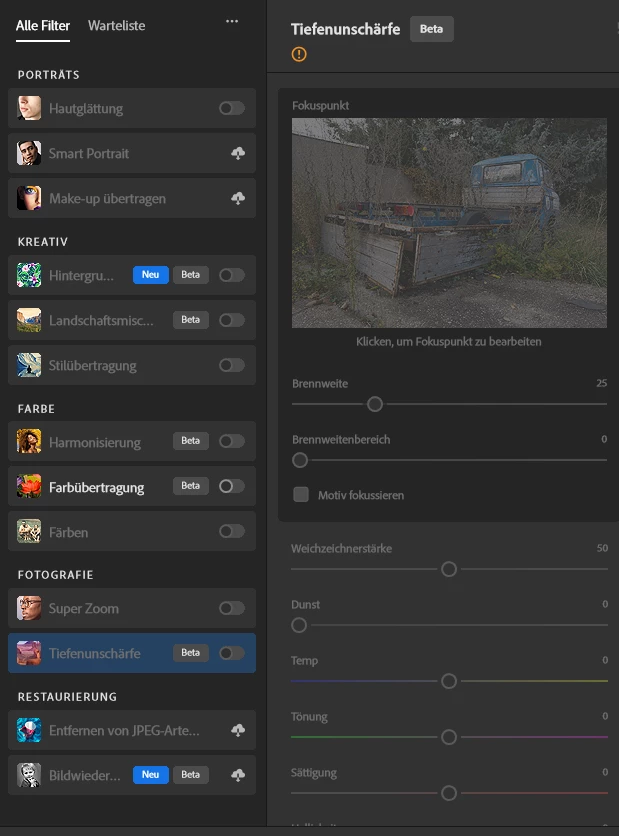Click the RESTAURIERUNG section heading
The height and width of the screenshot is (836, 619).
click(67, 697)
